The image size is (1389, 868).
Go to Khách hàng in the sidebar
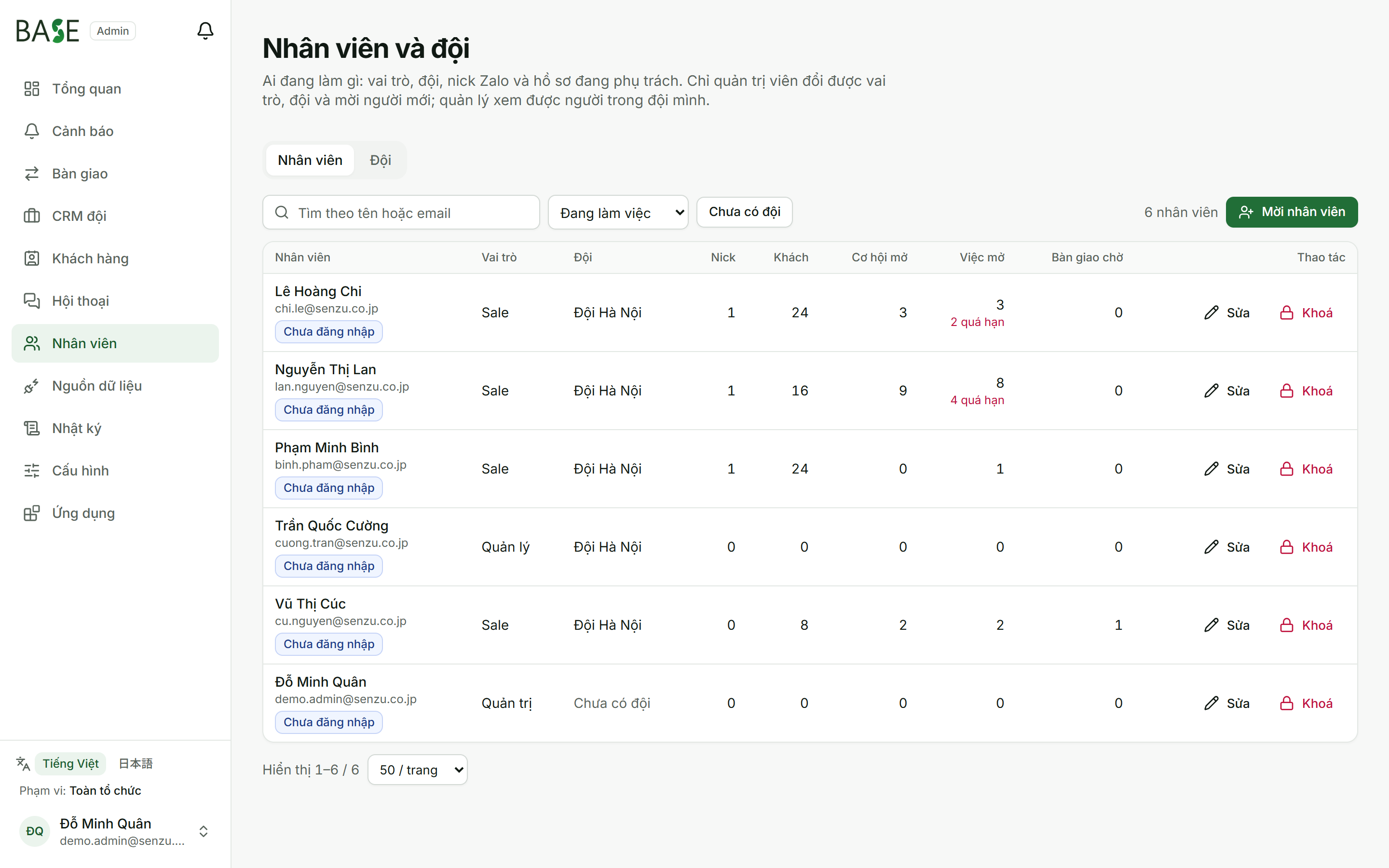tap(115, 258)
